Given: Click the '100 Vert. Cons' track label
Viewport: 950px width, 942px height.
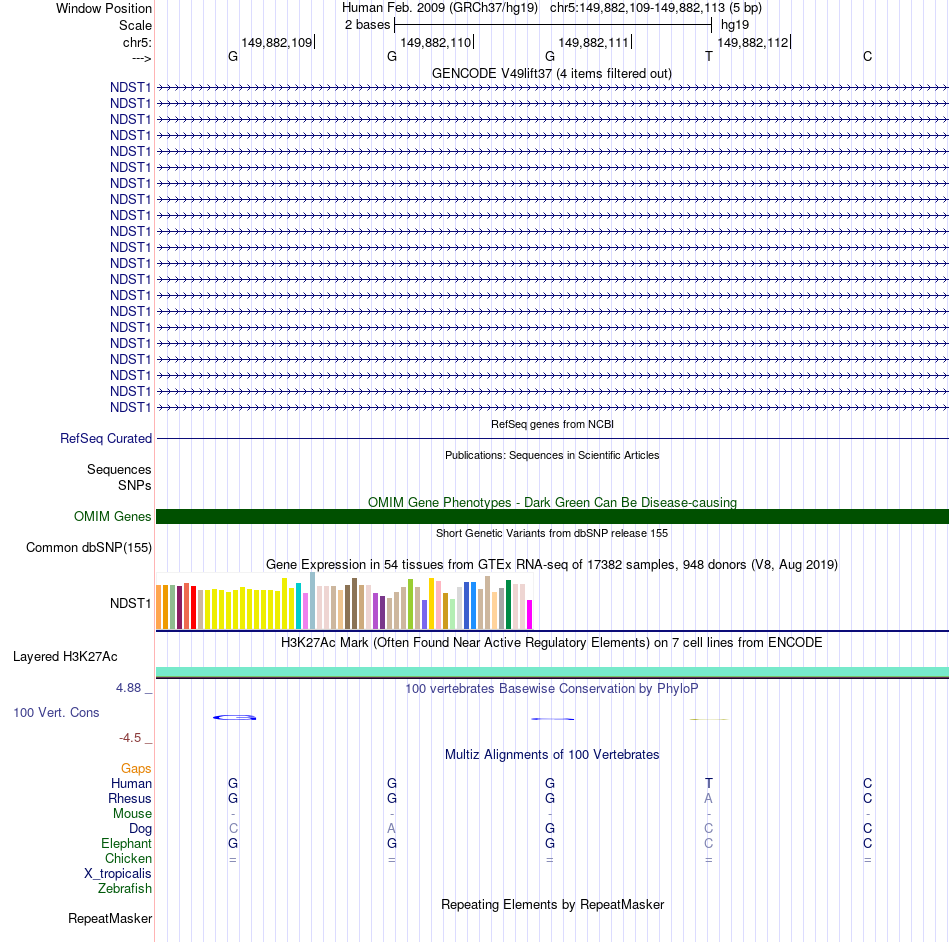Looking at the screenshot, I should point(56,712).
